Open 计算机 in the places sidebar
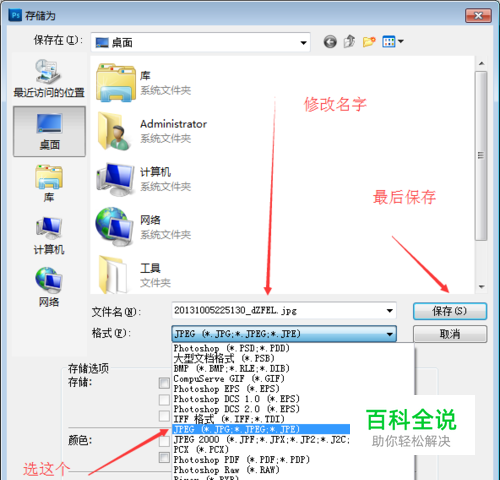Image resolution: width=500 pixels, height=480 pixels. [x=49, y=236]
